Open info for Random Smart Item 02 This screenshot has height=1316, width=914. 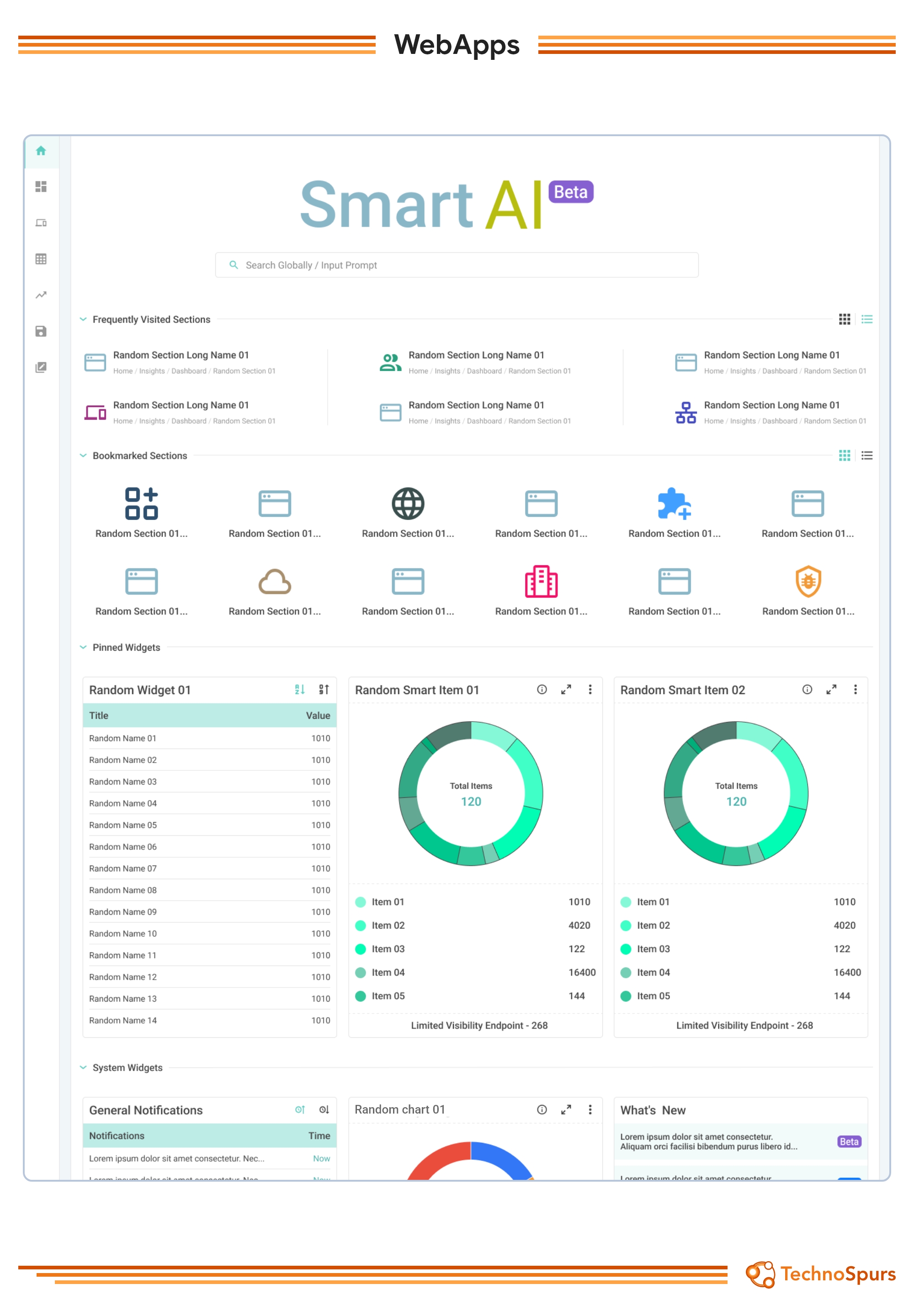coord(807,690)
